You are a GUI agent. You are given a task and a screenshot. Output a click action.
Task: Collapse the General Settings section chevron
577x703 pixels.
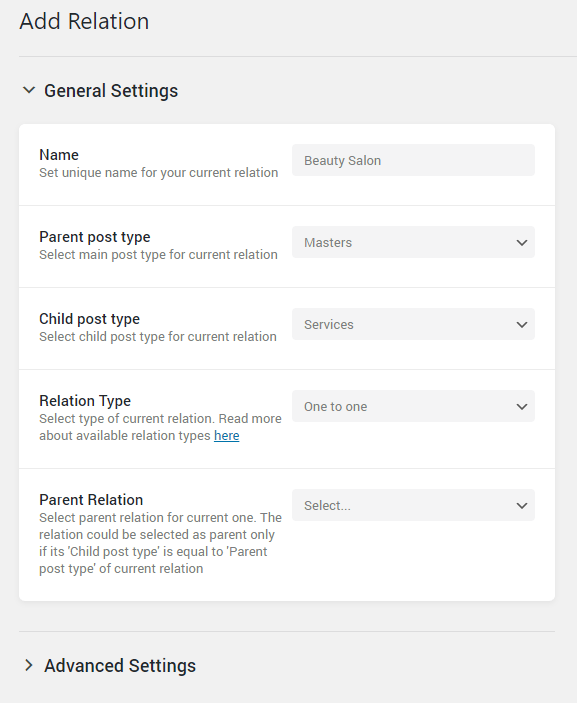[29, 90]
